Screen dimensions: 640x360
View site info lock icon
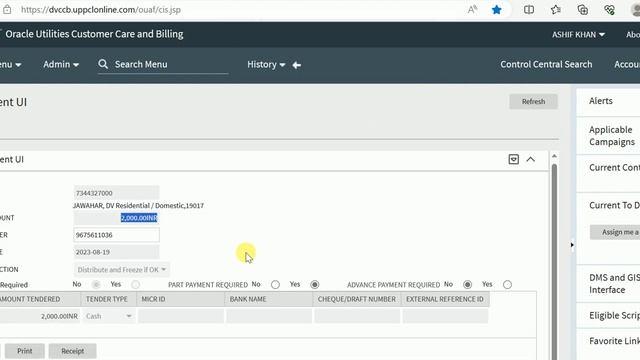tap(7, 10)
